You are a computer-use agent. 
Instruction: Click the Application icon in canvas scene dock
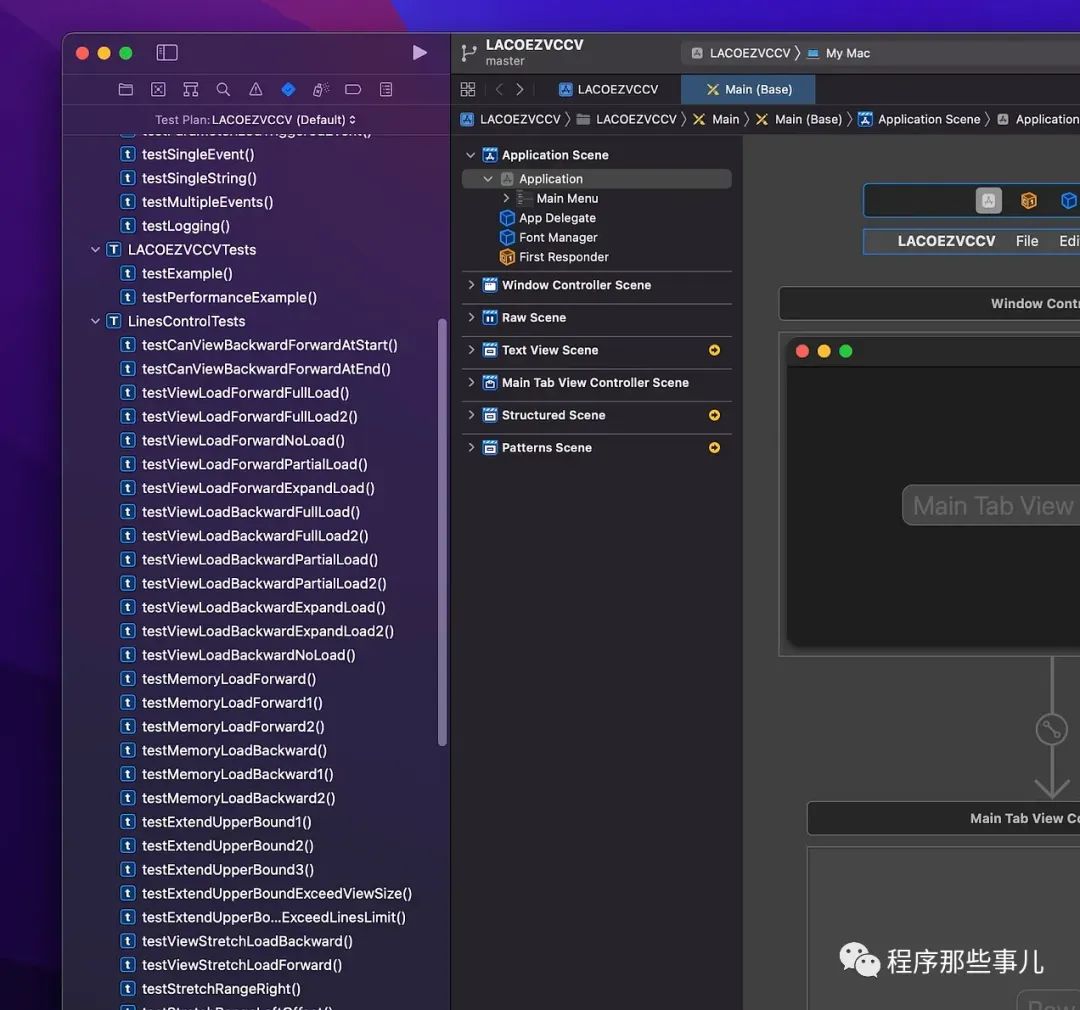[988, 200]
